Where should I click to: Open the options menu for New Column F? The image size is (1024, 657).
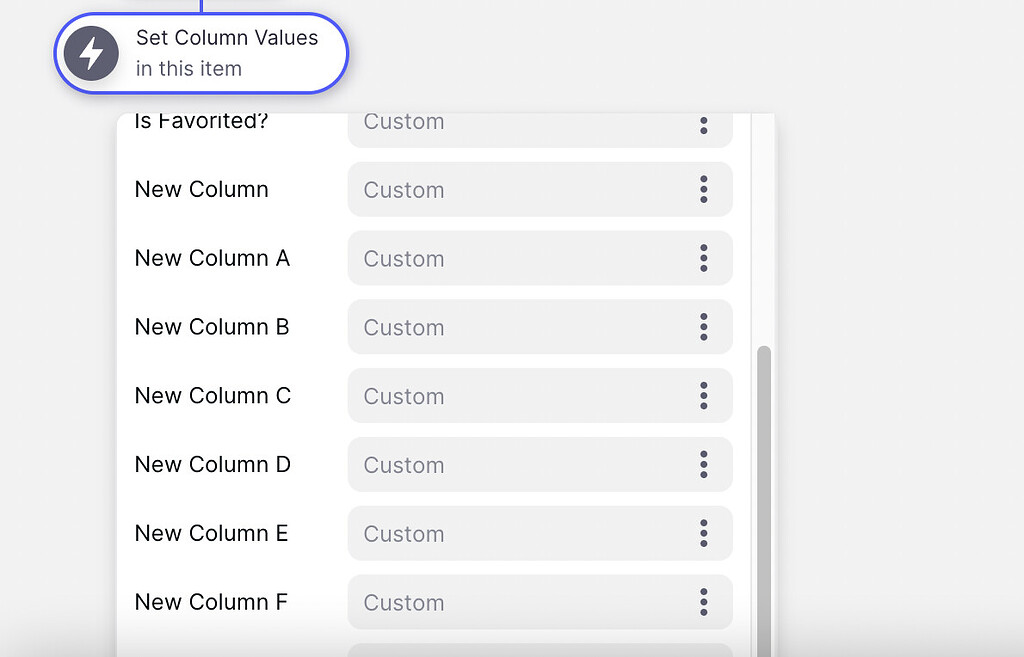pyautogui.click(x=703, y=602)
